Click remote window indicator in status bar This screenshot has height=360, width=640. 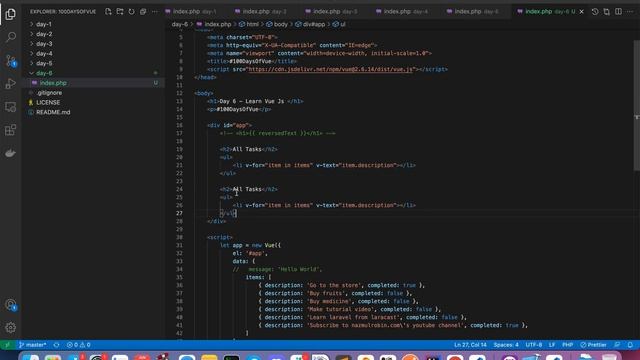(x=7, y=345)
